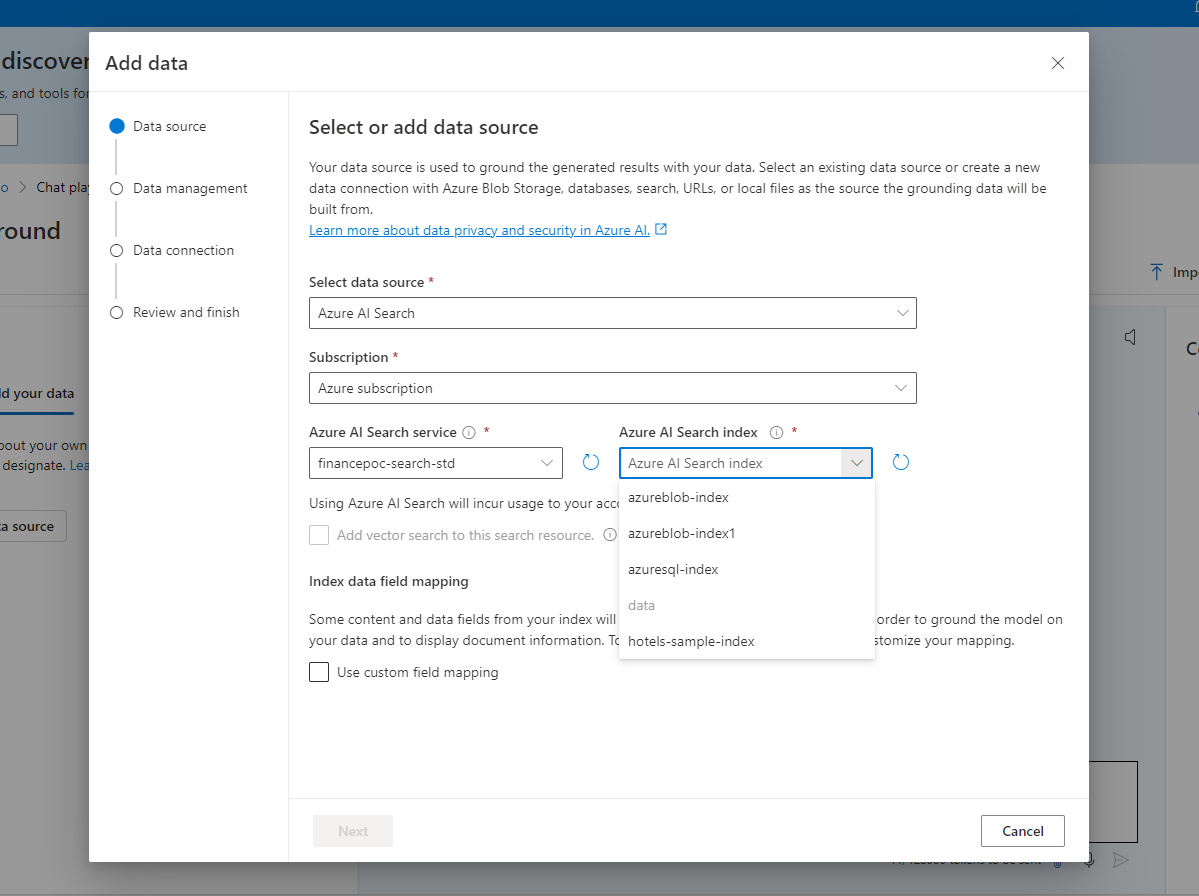The image size is (1199, 896).
Task: Tick Add vector search to this resource
Action: [319, 535]
